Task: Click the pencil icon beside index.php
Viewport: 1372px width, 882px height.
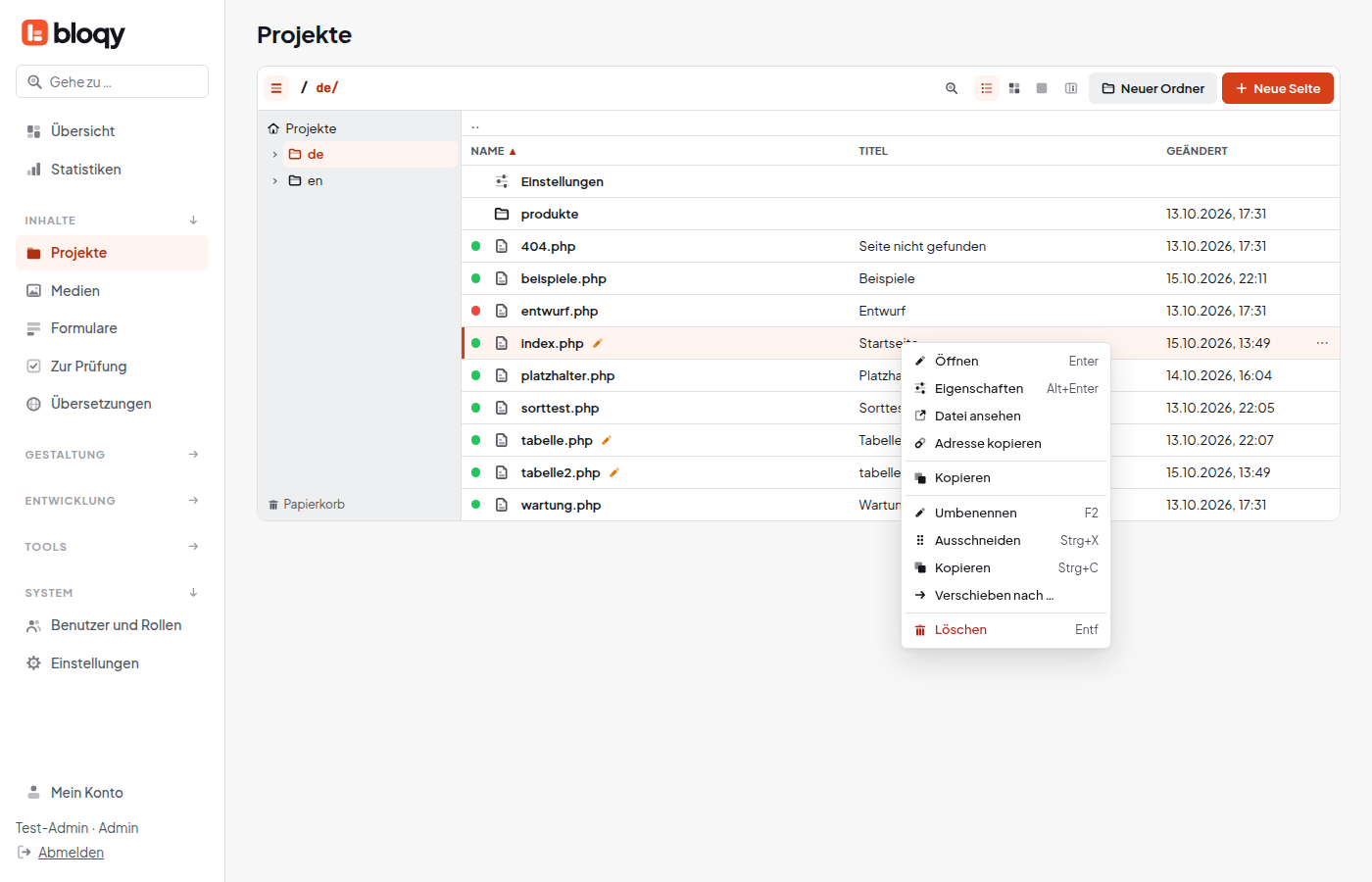Action: click(598, 343)
